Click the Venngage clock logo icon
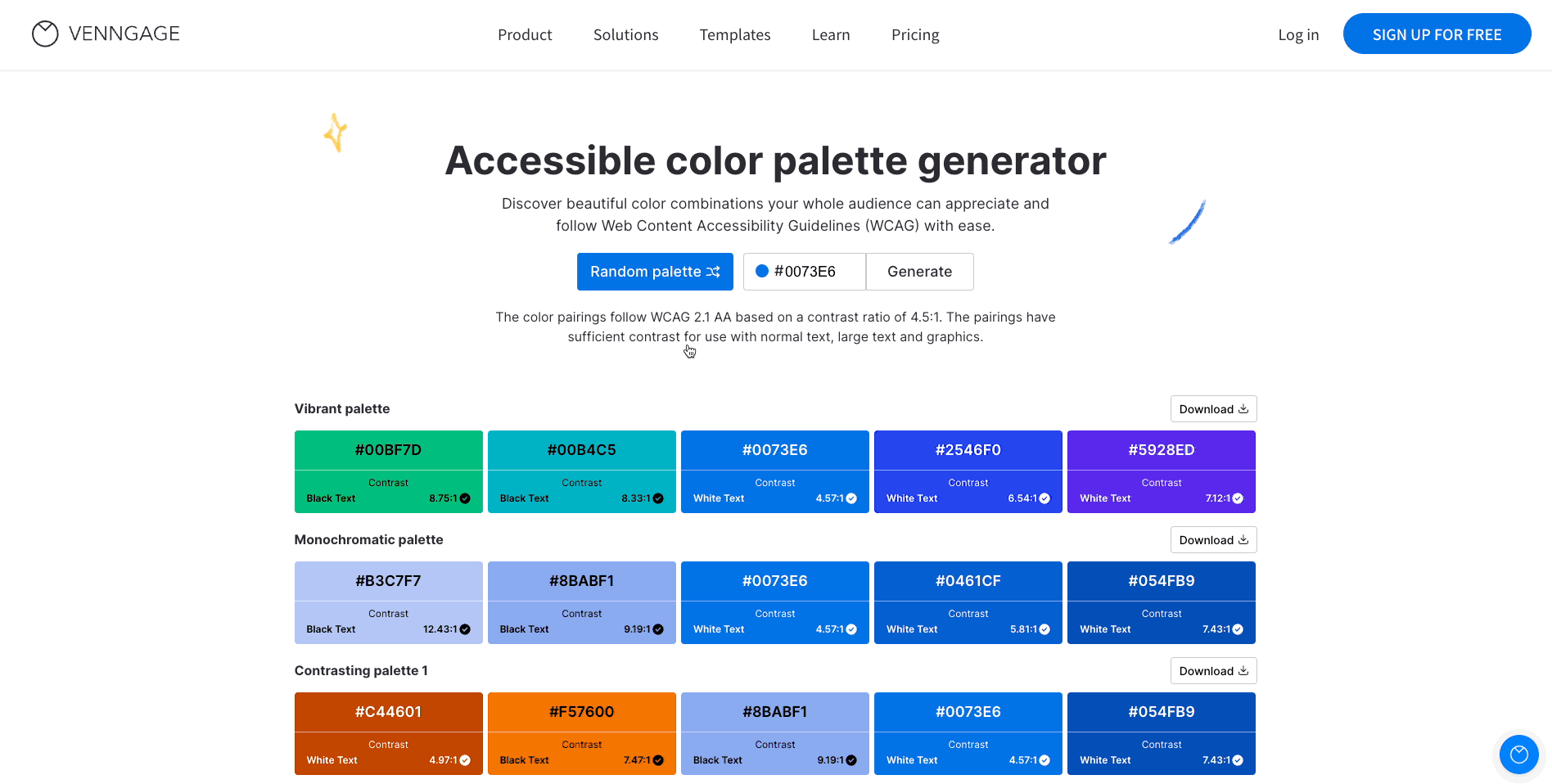1552x784 pixels. point(44,34)
